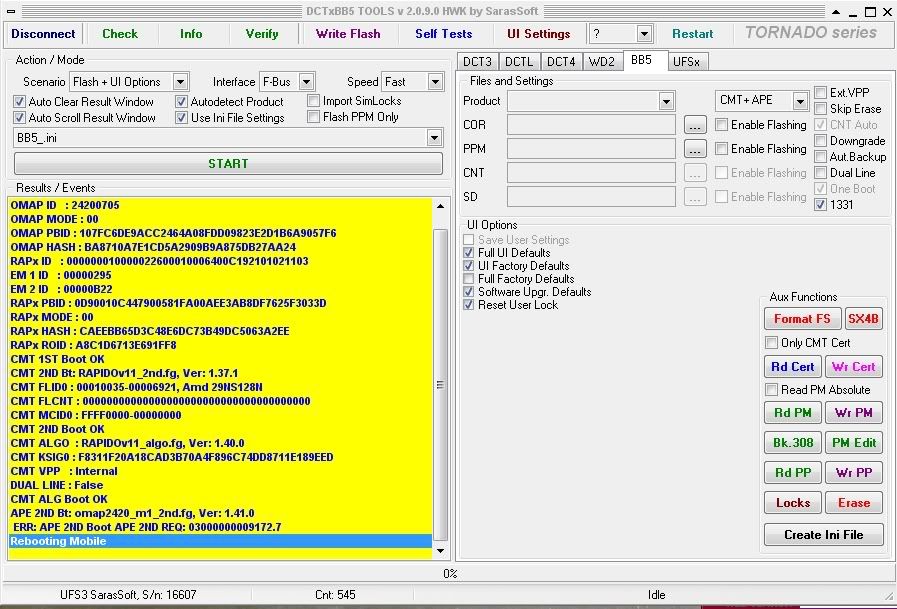Click the results vertical scrollbar thumb

click(440, 385)
